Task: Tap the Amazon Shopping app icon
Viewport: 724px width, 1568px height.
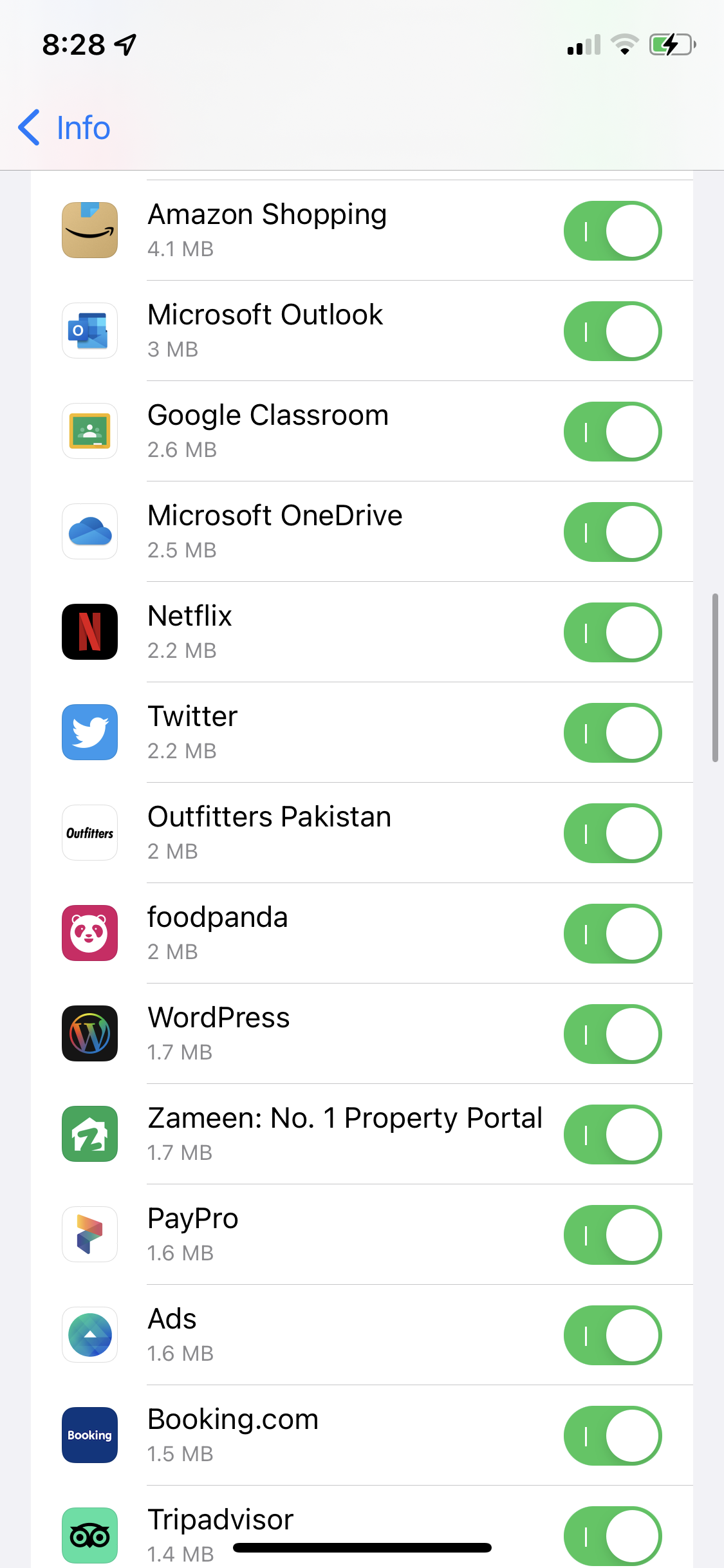Action: 89,230
